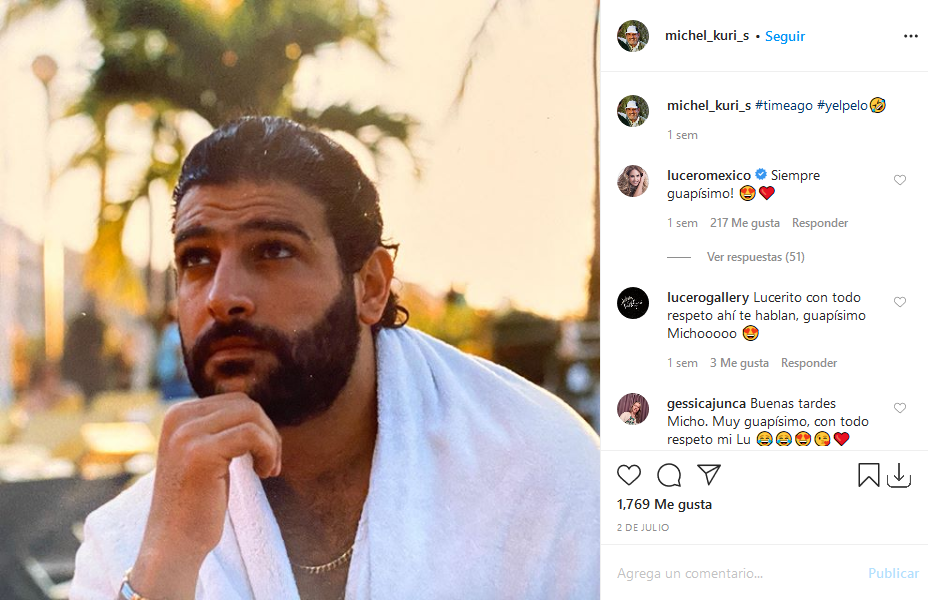Reply to lucerogallery's comment

(809, 363)
